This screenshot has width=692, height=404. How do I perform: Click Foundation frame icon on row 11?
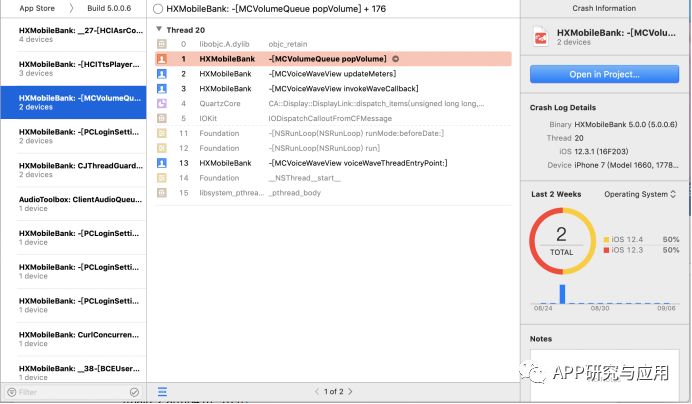coord(162,133)
